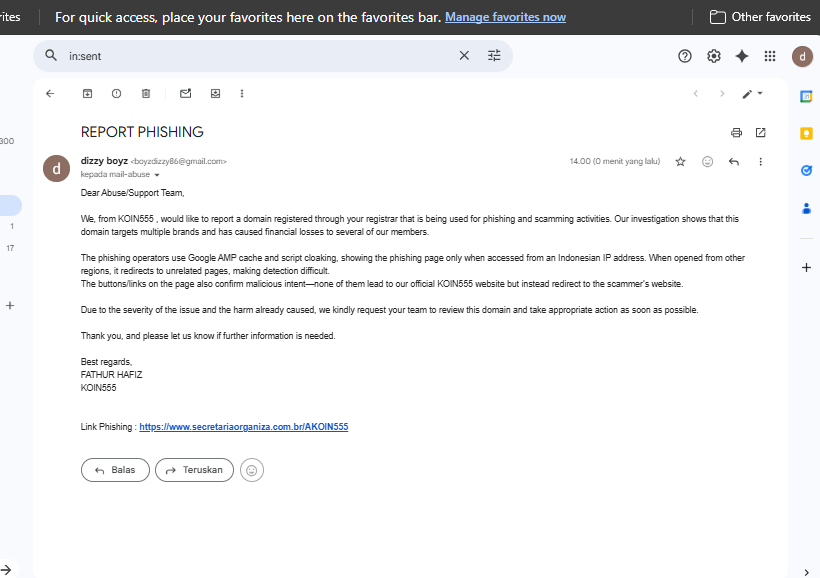This screenshot has width=820, height=578.
Task: Print the whole conversation
Action: [737, 132]
